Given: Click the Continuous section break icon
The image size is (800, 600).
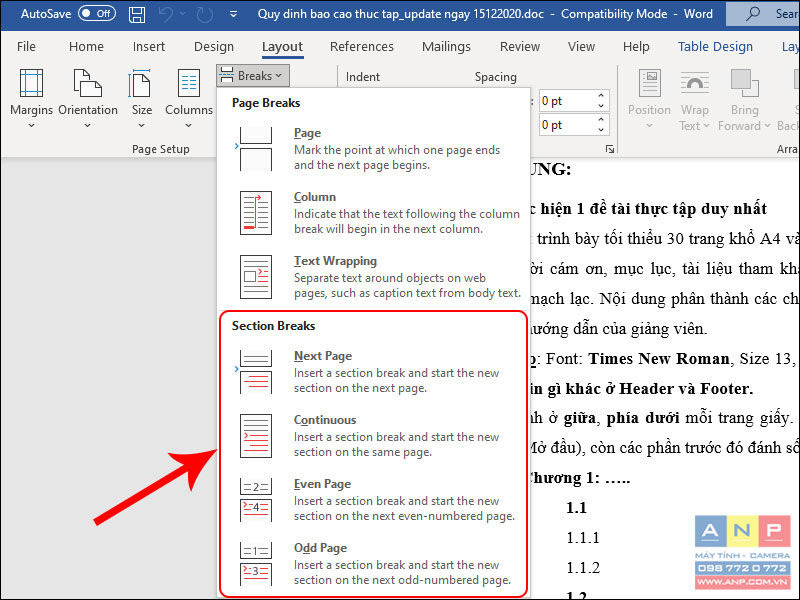Looking at the screenshot, I should 256,436.
